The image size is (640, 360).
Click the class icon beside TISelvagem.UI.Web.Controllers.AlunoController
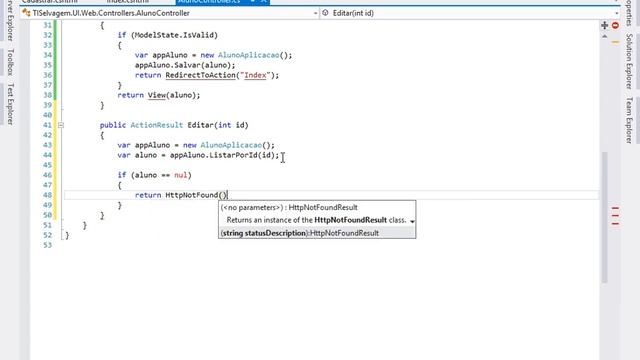[27, 13]
